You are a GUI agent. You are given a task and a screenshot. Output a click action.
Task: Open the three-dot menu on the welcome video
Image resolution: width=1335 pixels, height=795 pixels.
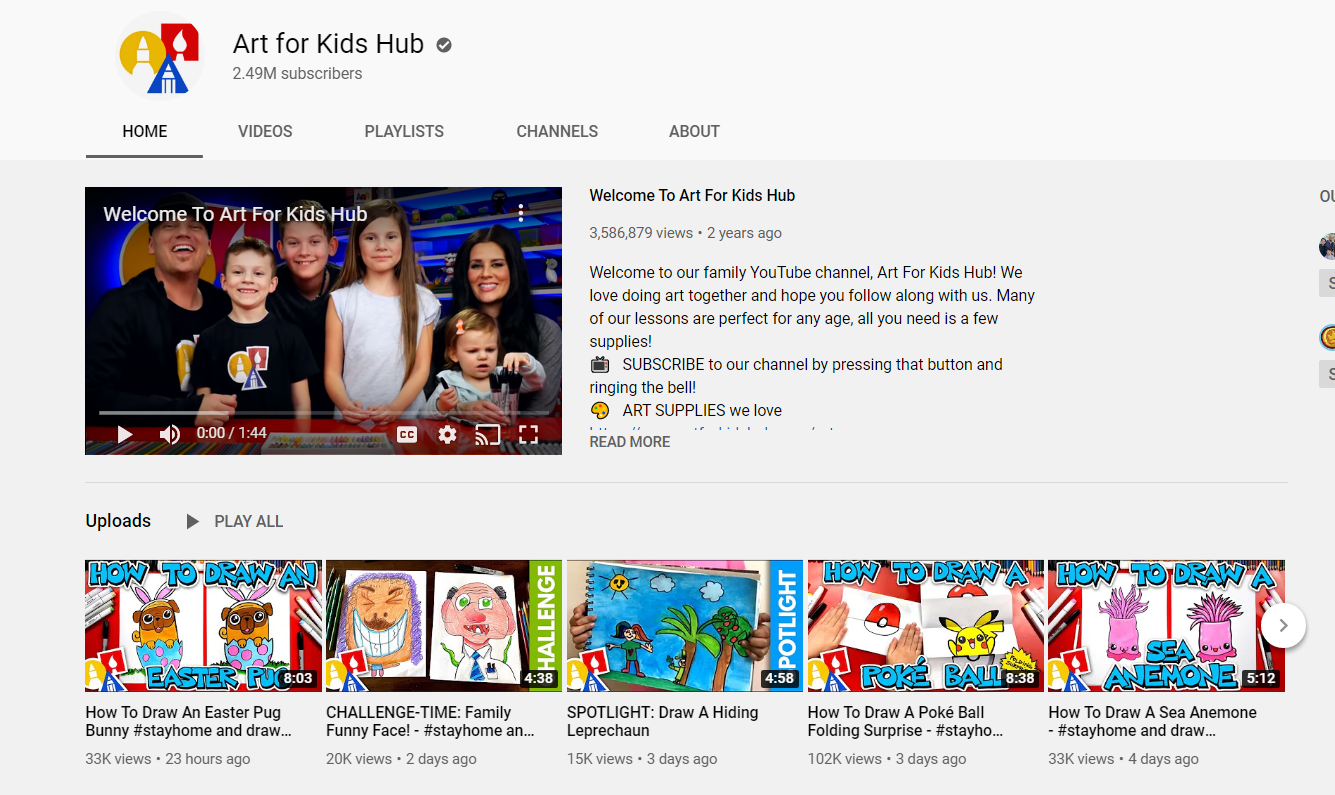(x=521, y=212)
